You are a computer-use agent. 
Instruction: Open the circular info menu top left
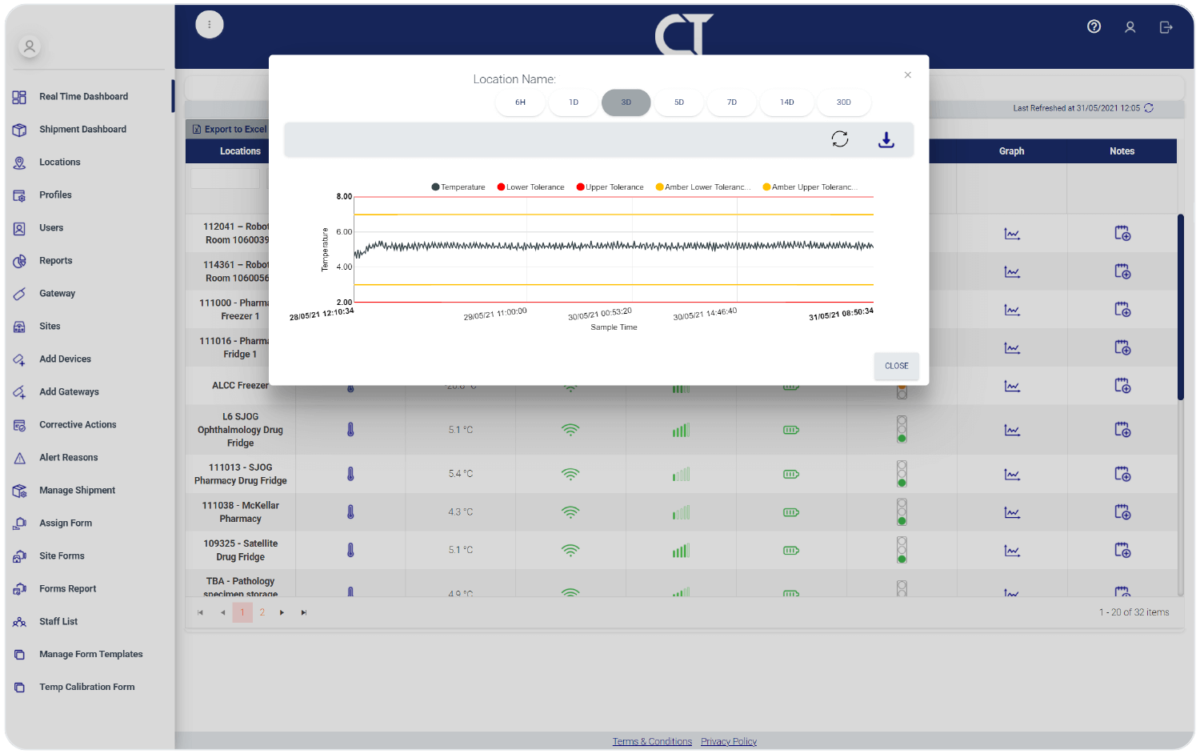point(209,23)
